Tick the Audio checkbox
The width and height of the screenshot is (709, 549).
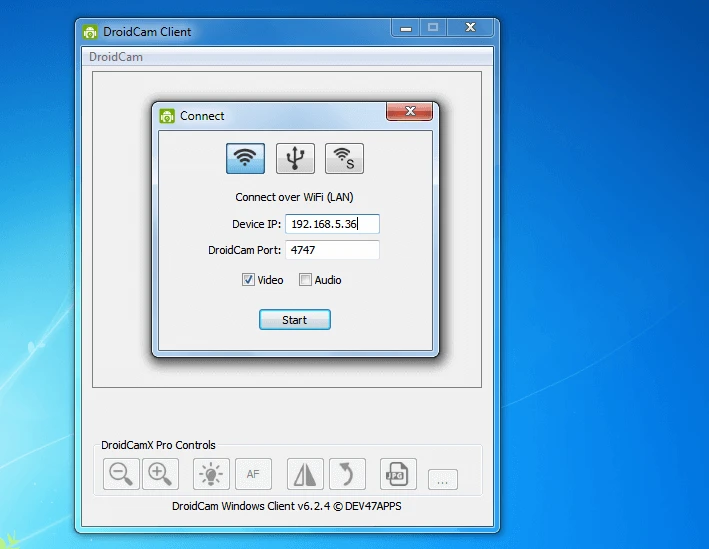pyautogui.click(x=306, y=280)
